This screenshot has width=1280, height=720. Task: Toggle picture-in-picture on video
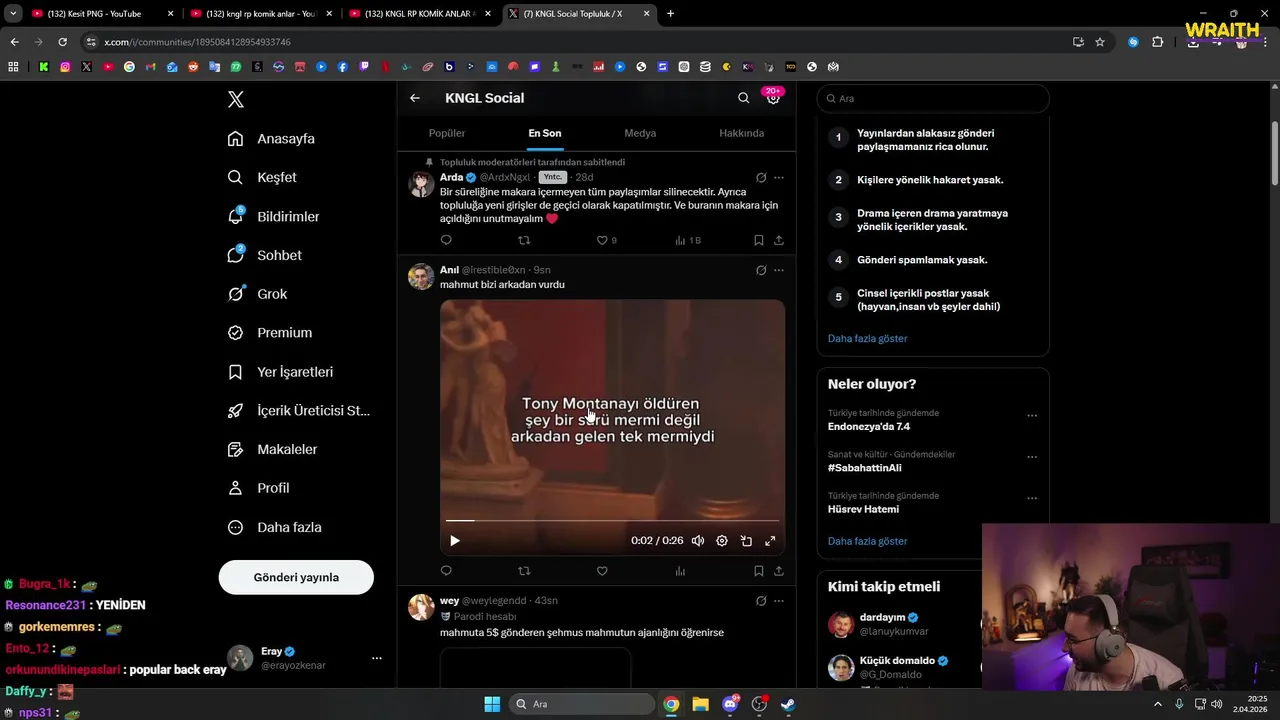746,541
